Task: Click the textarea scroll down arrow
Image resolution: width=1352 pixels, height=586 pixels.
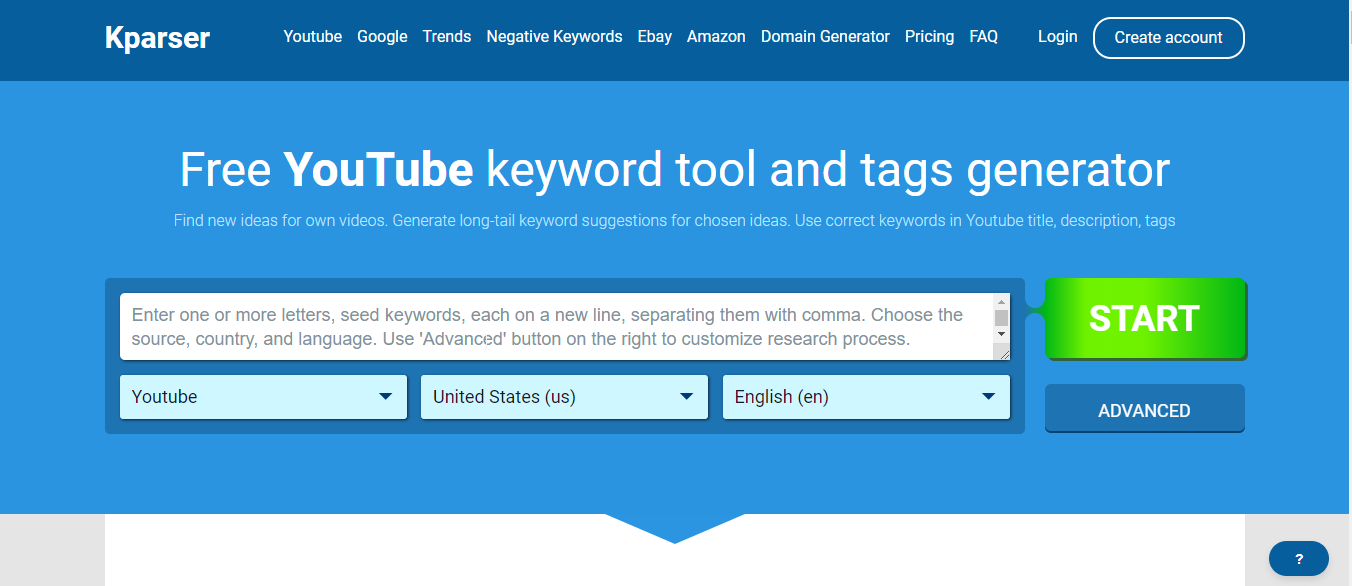Action: click(x=1002, y=334)
